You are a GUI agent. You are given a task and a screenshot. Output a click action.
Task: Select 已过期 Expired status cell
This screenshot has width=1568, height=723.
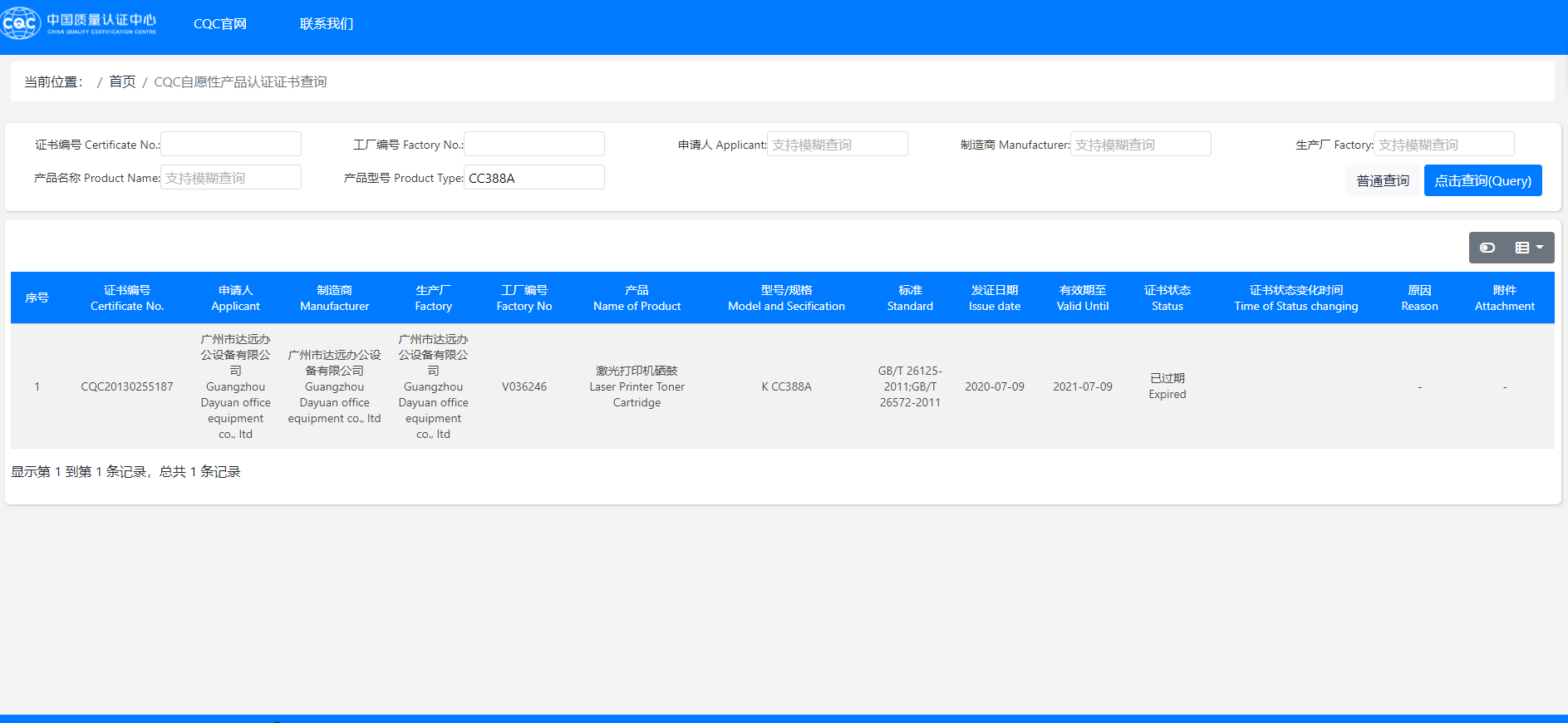point(1167,386)
